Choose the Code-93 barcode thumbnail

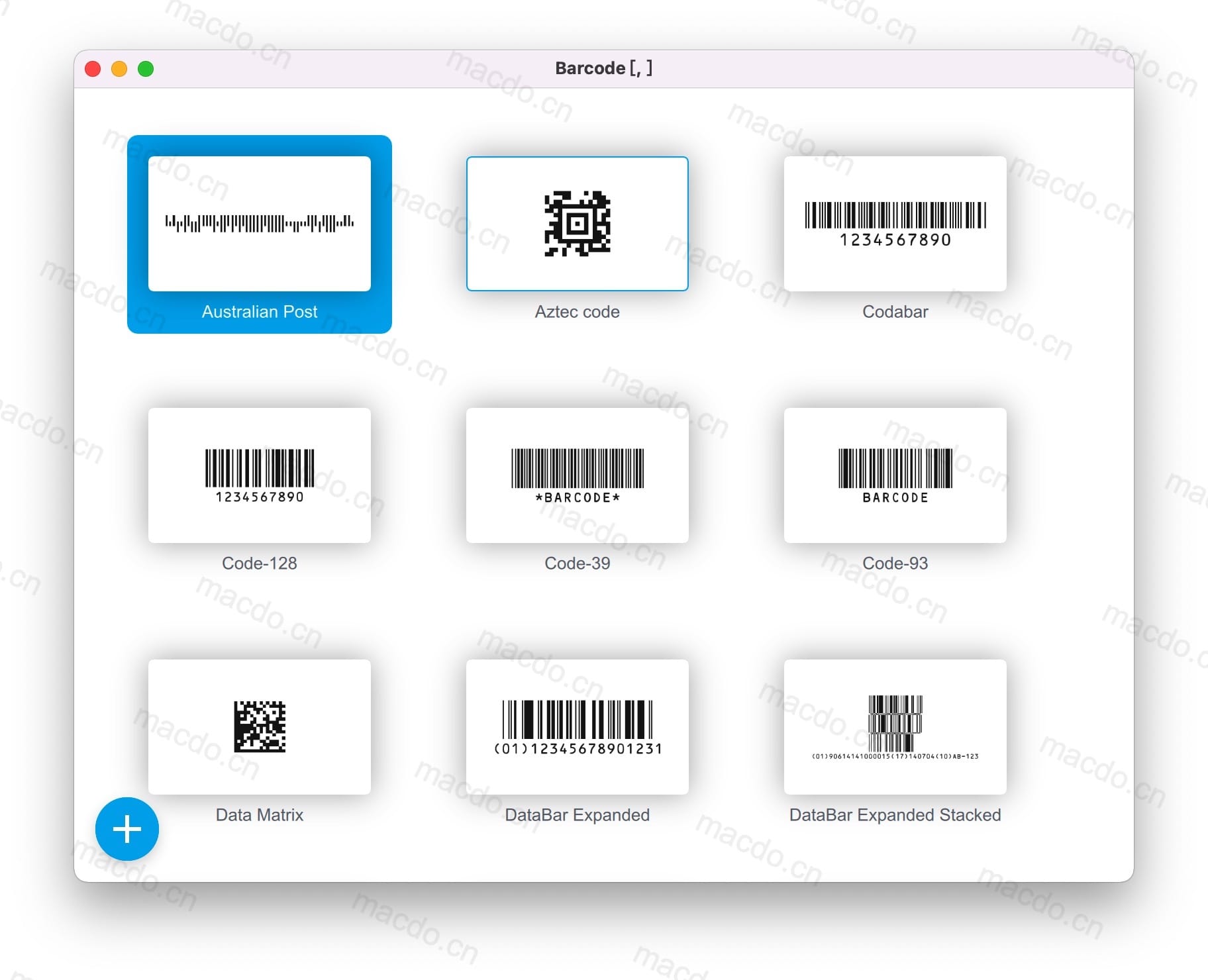[895, 475]
